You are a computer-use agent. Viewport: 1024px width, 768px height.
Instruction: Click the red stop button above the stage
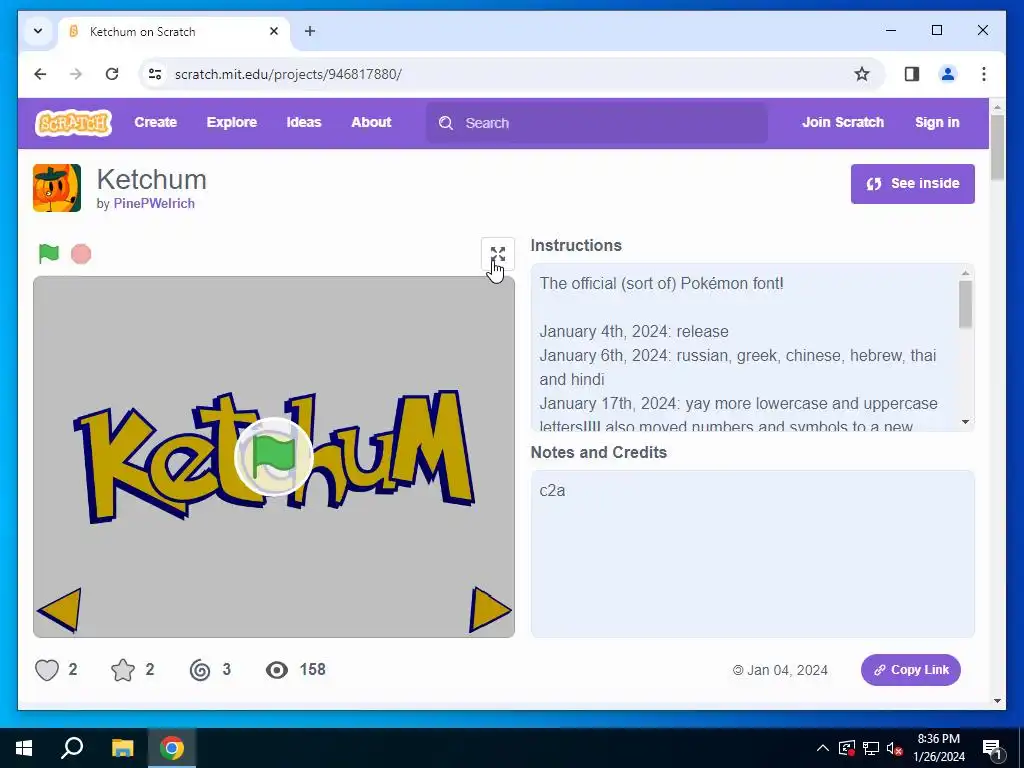[x=81, y=254]
